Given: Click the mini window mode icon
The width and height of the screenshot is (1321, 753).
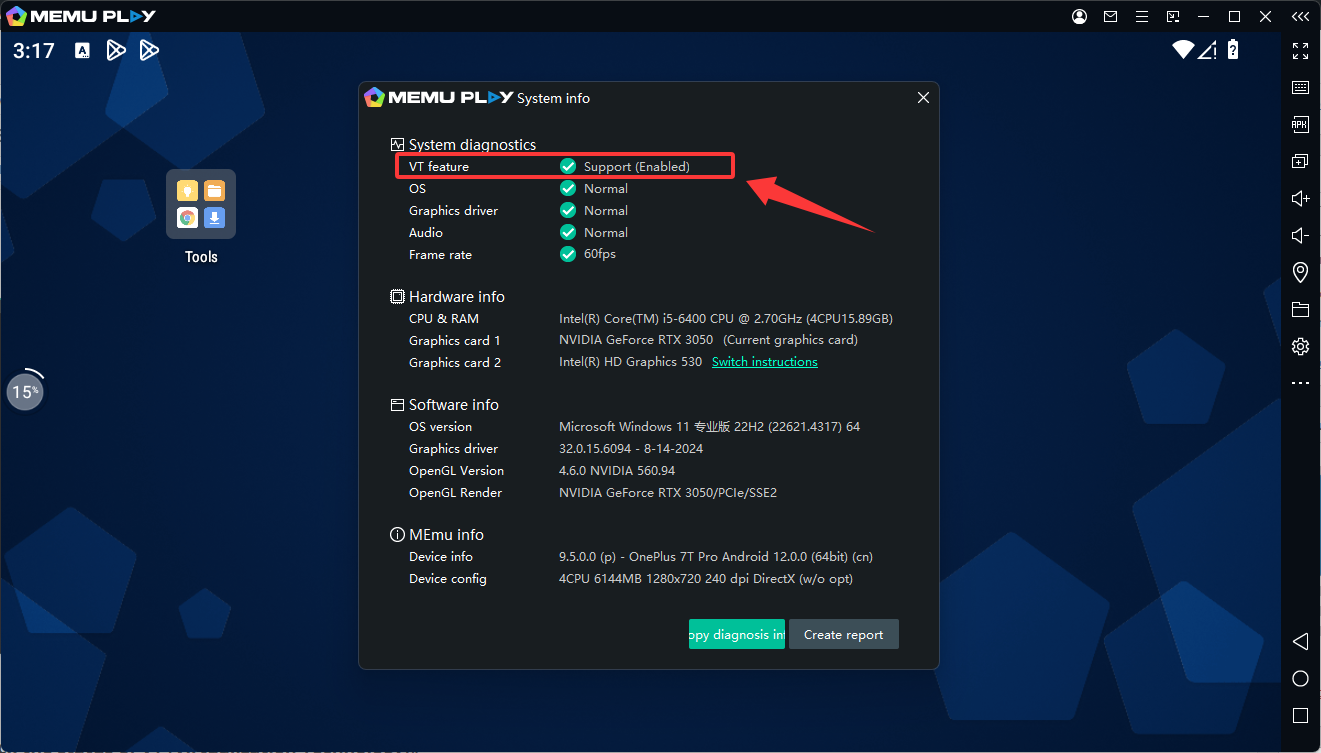Looking at the screenshot, I should pos(1173,16).
